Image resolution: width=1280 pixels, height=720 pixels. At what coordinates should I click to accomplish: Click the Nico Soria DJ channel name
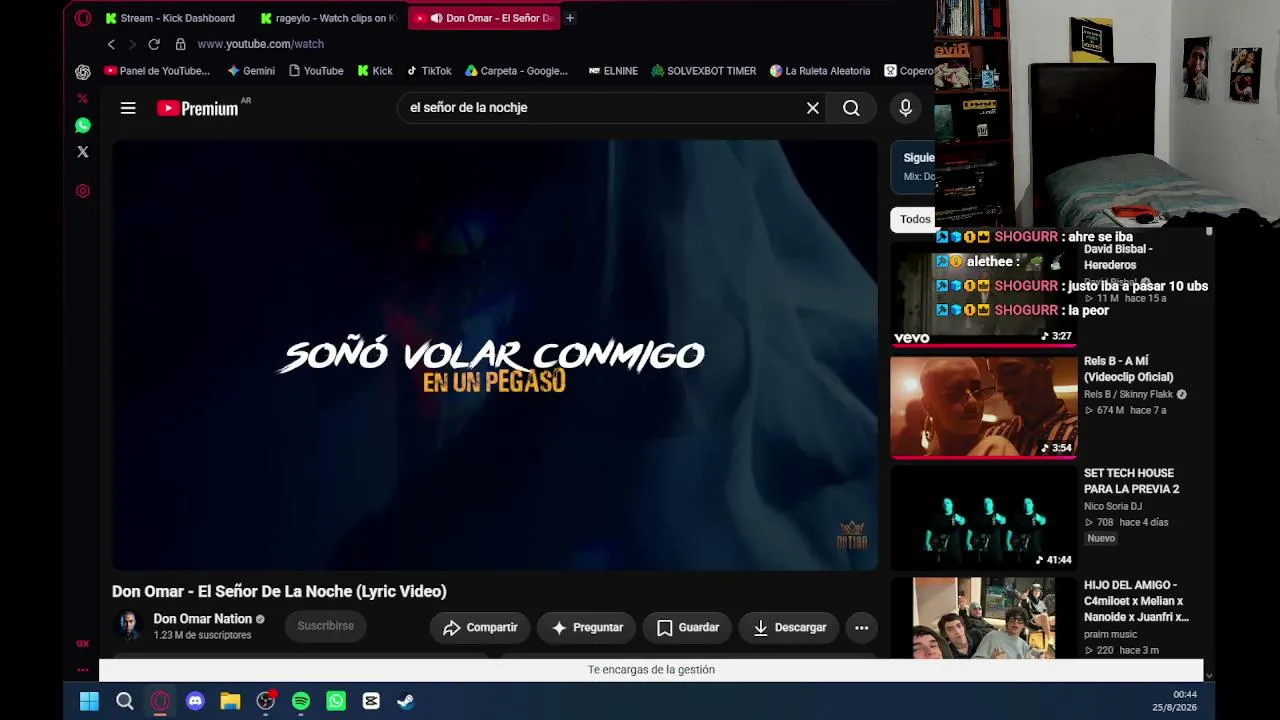tap(1113, 506)
